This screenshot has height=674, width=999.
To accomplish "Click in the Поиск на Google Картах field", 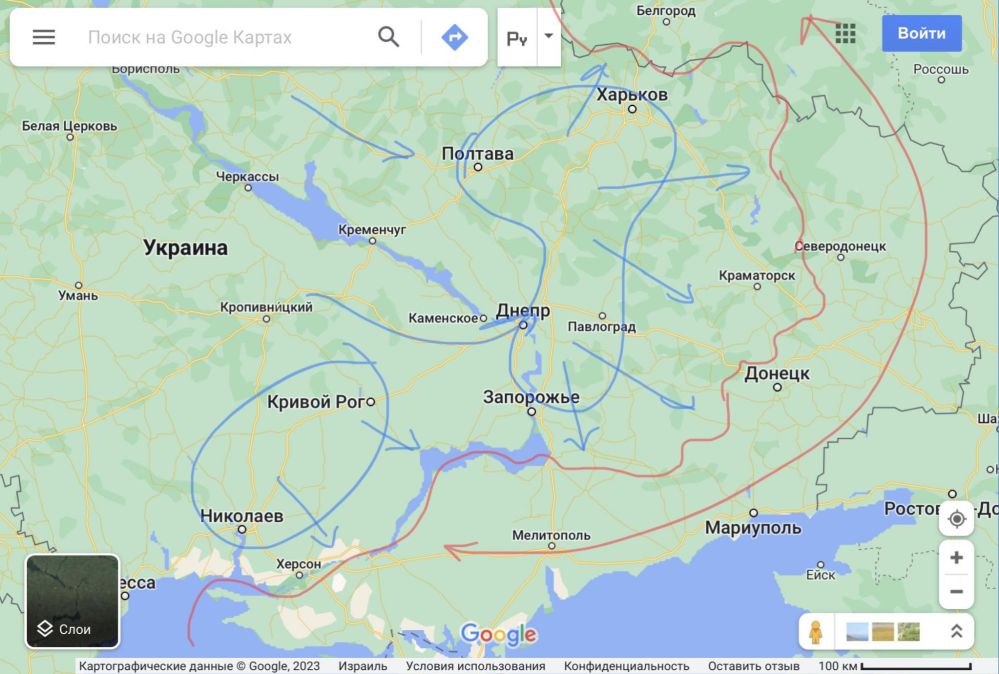I will 220,38.
